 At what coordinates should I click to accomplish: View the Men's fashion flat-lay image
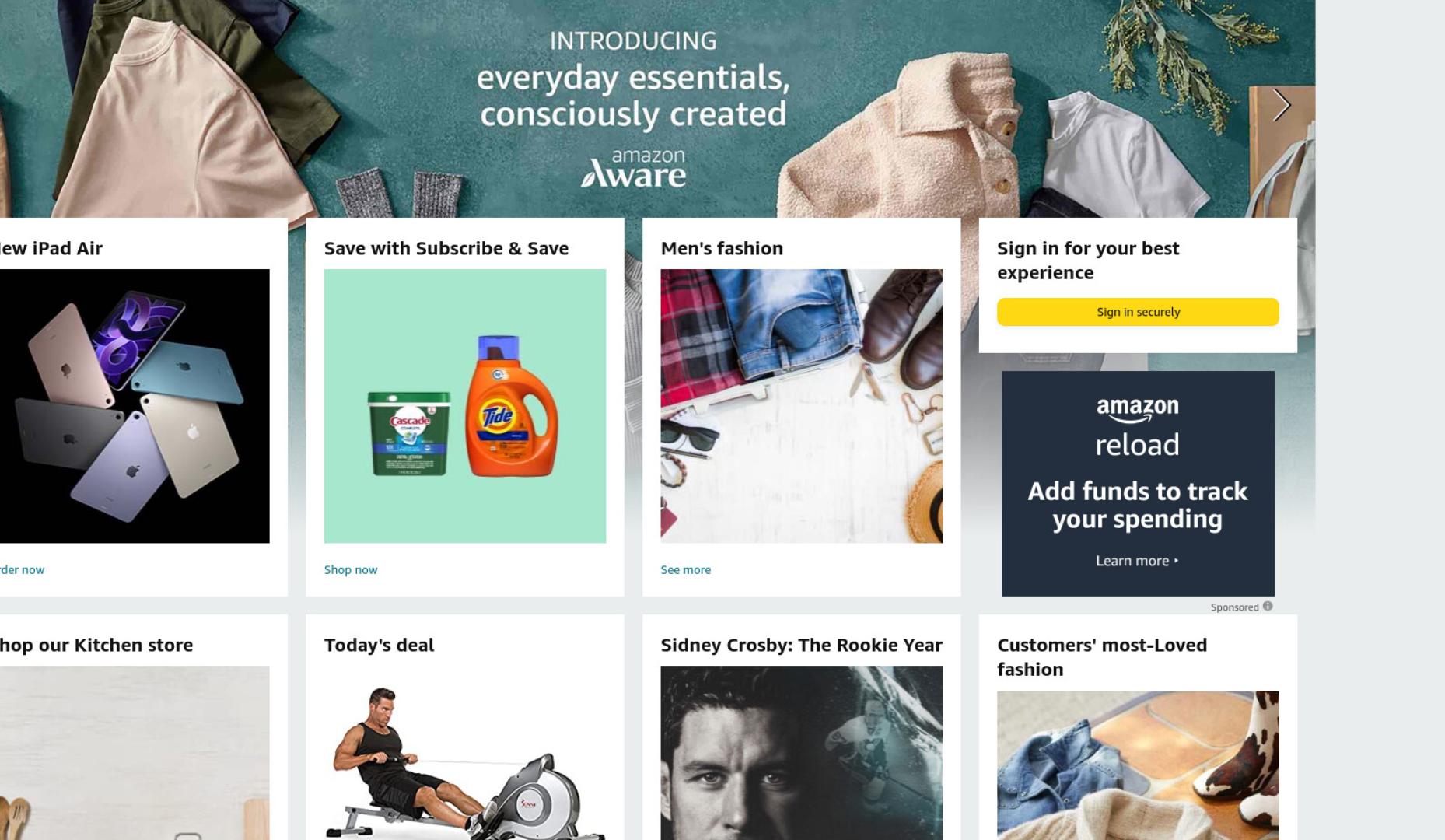[802, 406]
